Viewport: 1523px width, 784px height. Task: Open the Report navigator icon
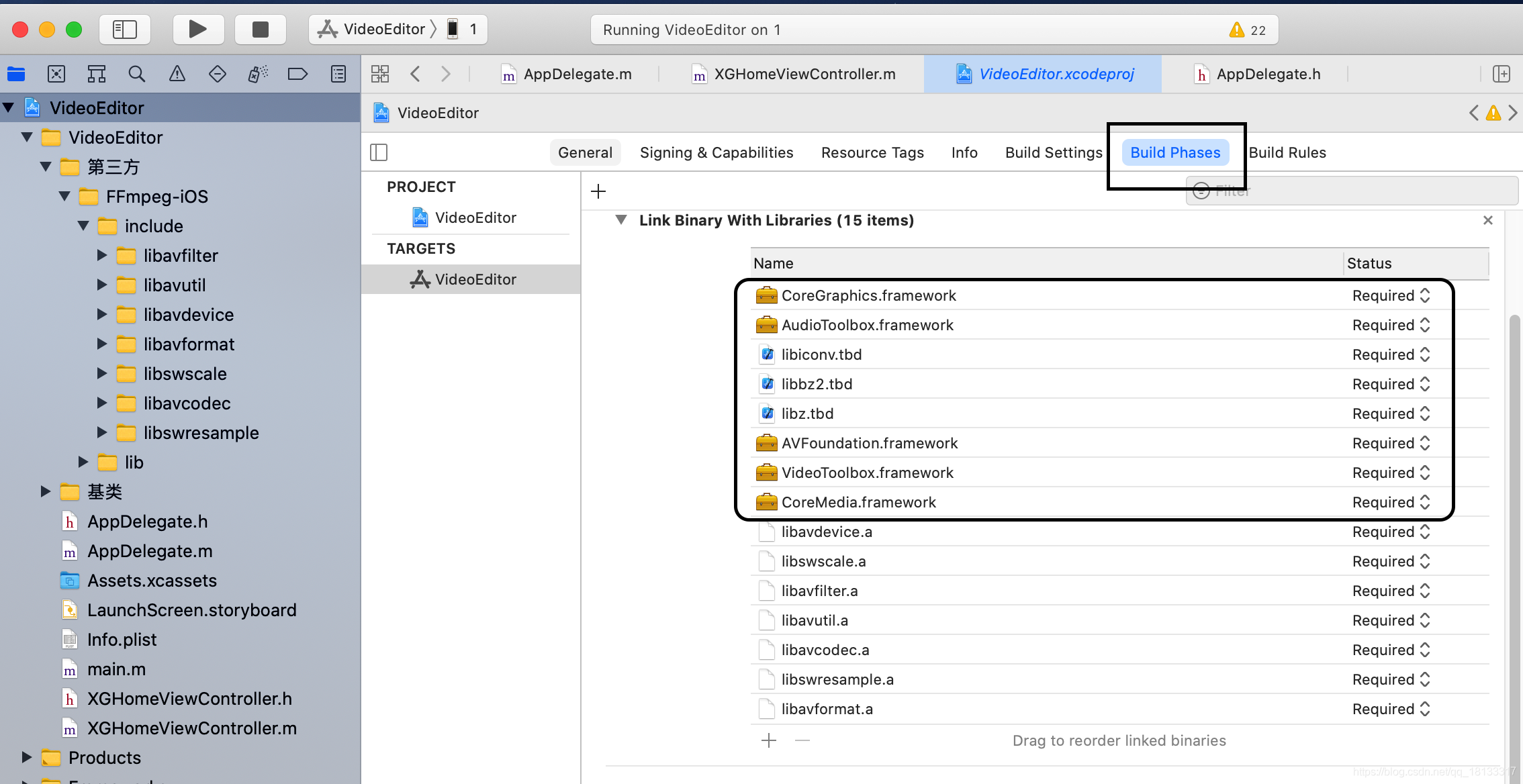coord(338,74)
